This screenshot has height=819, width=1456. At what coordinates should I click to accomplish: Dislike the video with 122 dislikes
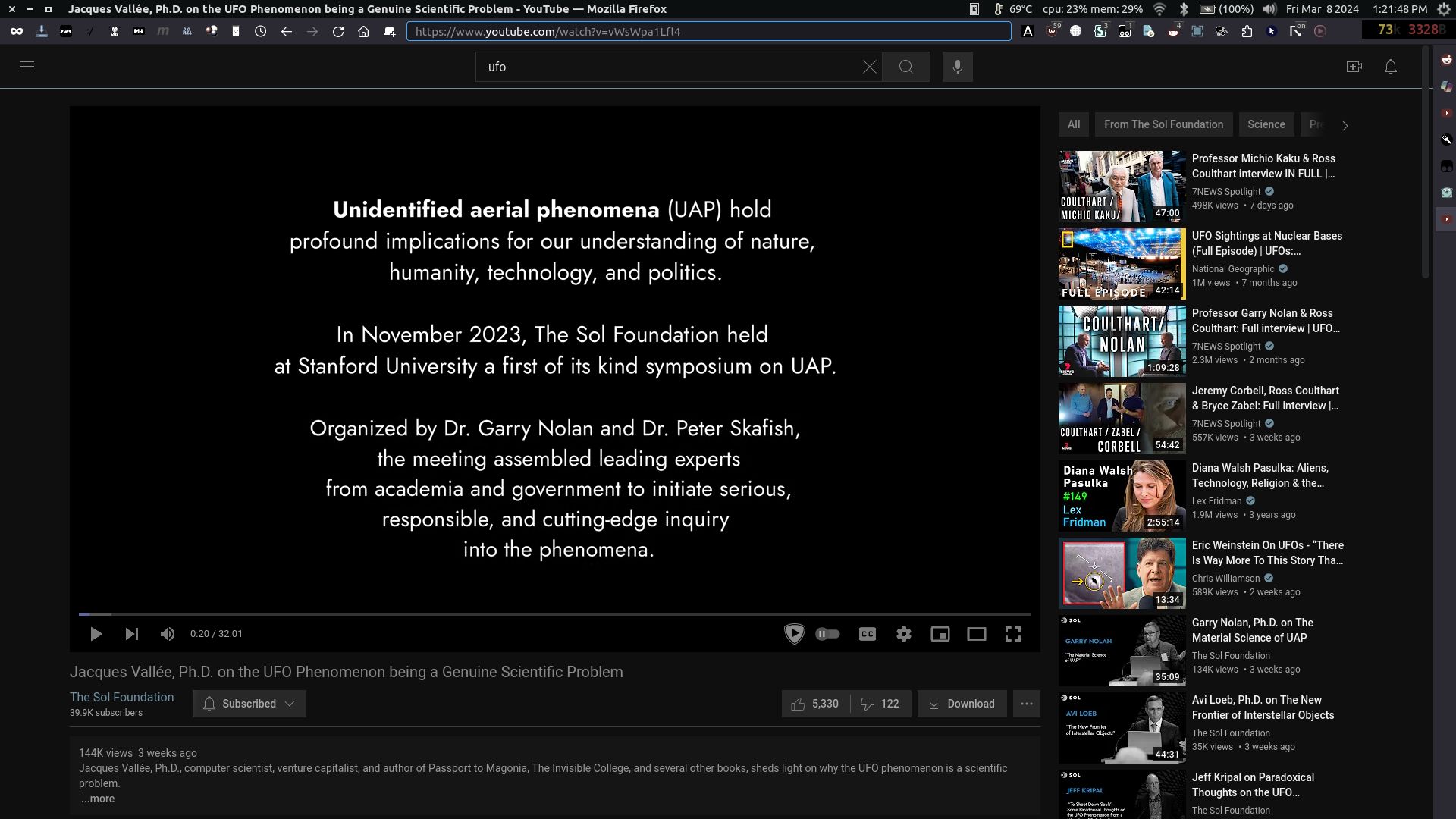point(880,704)
